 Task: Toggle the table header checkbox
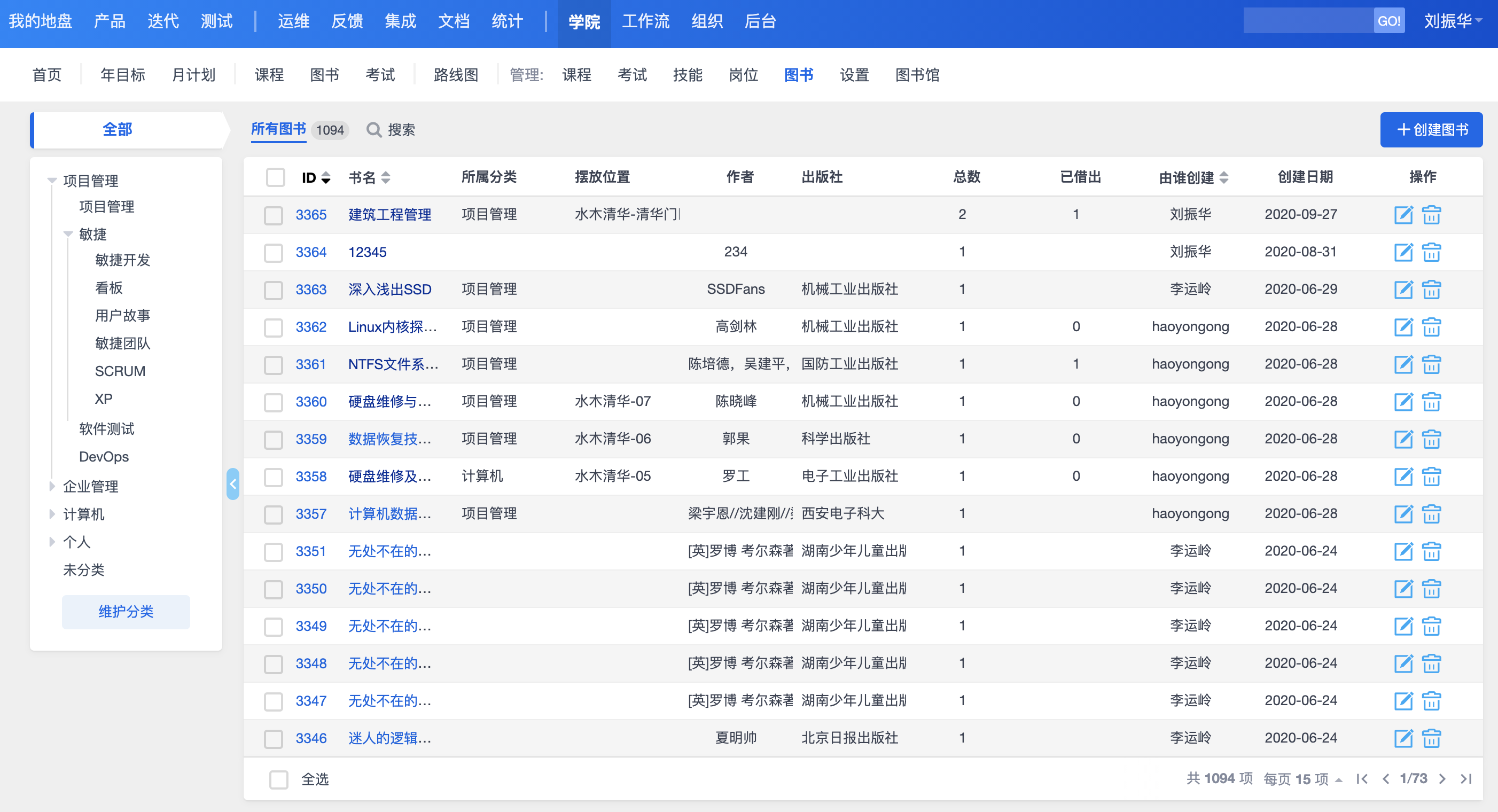pyautogui.click(x=275, y=177)
